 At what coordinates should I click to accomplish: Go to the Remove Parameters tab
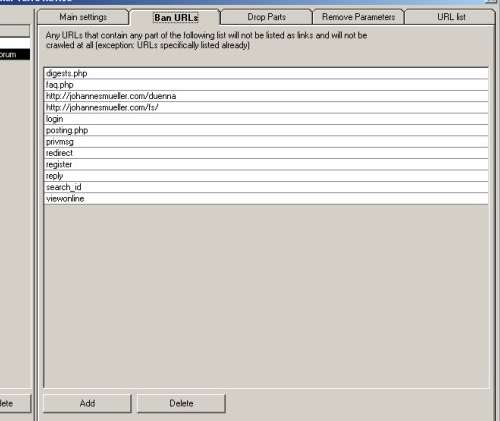point(358,17)
